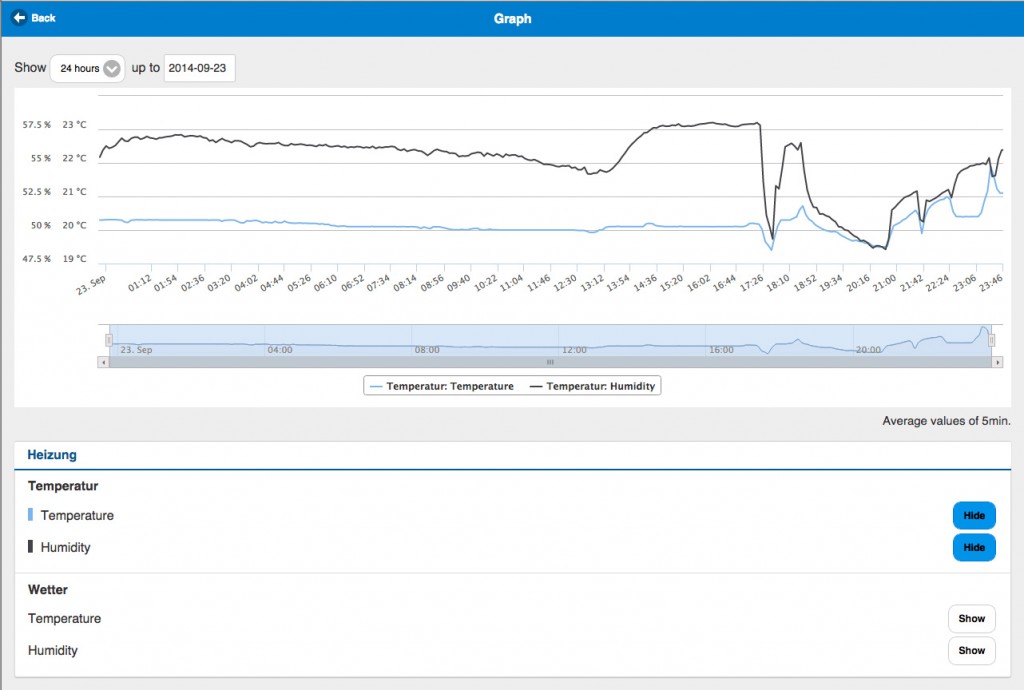Click the navigator scrollbar center grip
The image size is (1024, 690).
pyautogui.click(x=549, y=362)
